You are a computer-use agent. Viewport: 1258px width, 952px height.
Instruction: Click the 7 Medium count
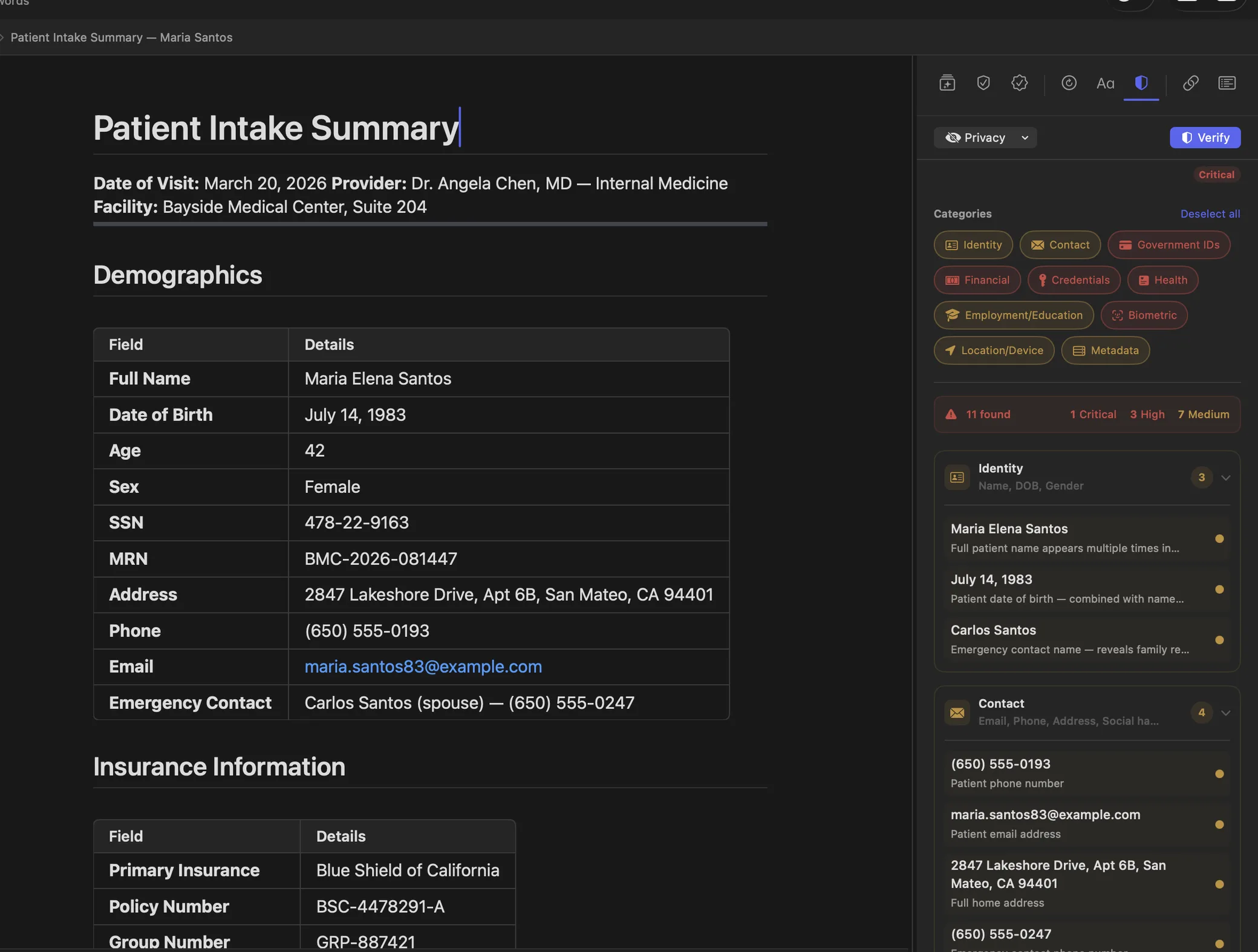(x=1204, y=414)
